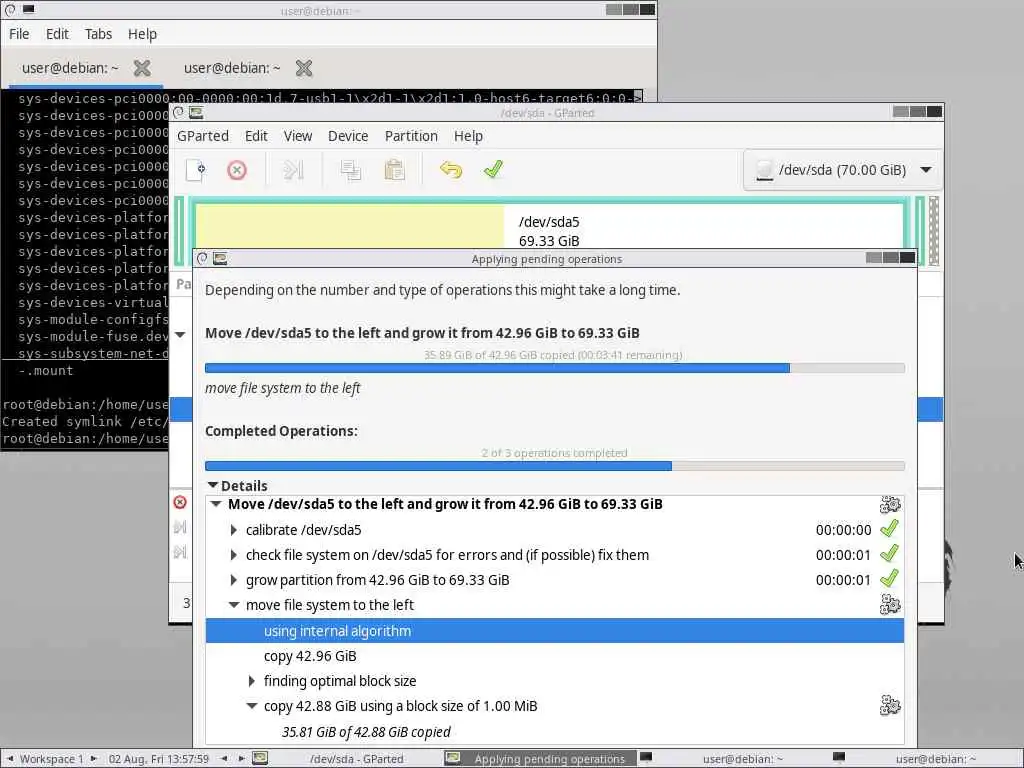Open the View menu in GParted
This screenshot has height=768, width=1024.
[298, 136]
